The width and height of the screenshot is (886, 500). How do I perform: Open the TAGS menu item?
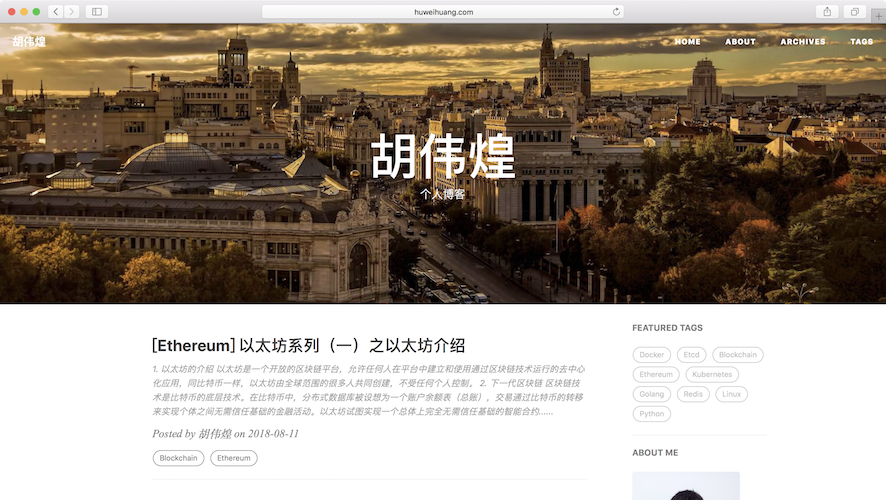click(861, 42)
